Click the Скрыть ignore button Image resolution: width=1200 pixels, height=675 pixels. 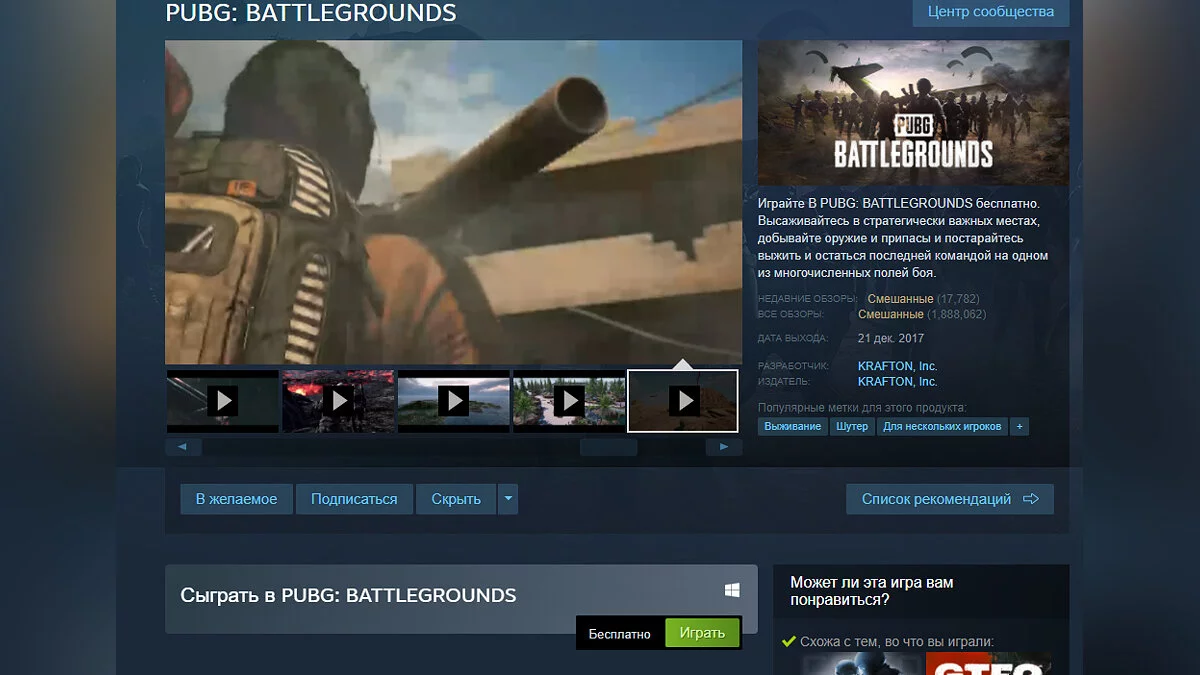(456, 499)
